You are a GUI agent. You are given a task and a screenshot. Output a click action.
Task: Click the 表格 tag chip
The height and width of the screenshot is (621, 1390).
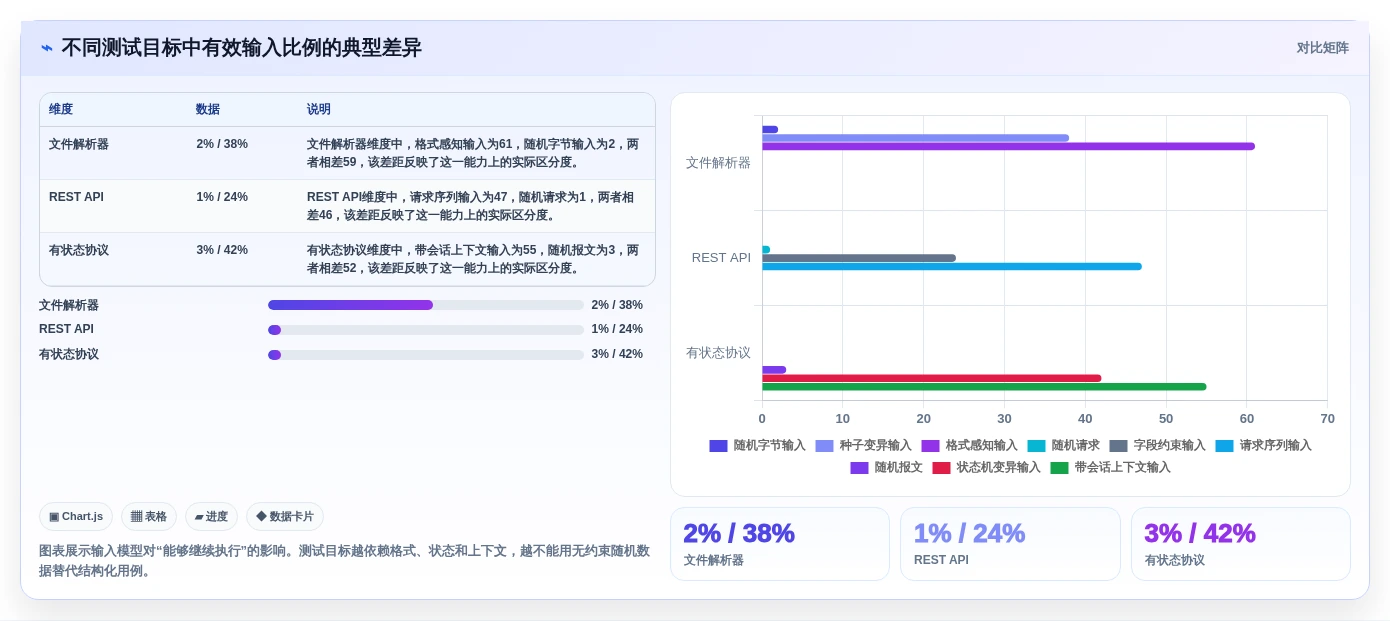(x=149, y=517)
